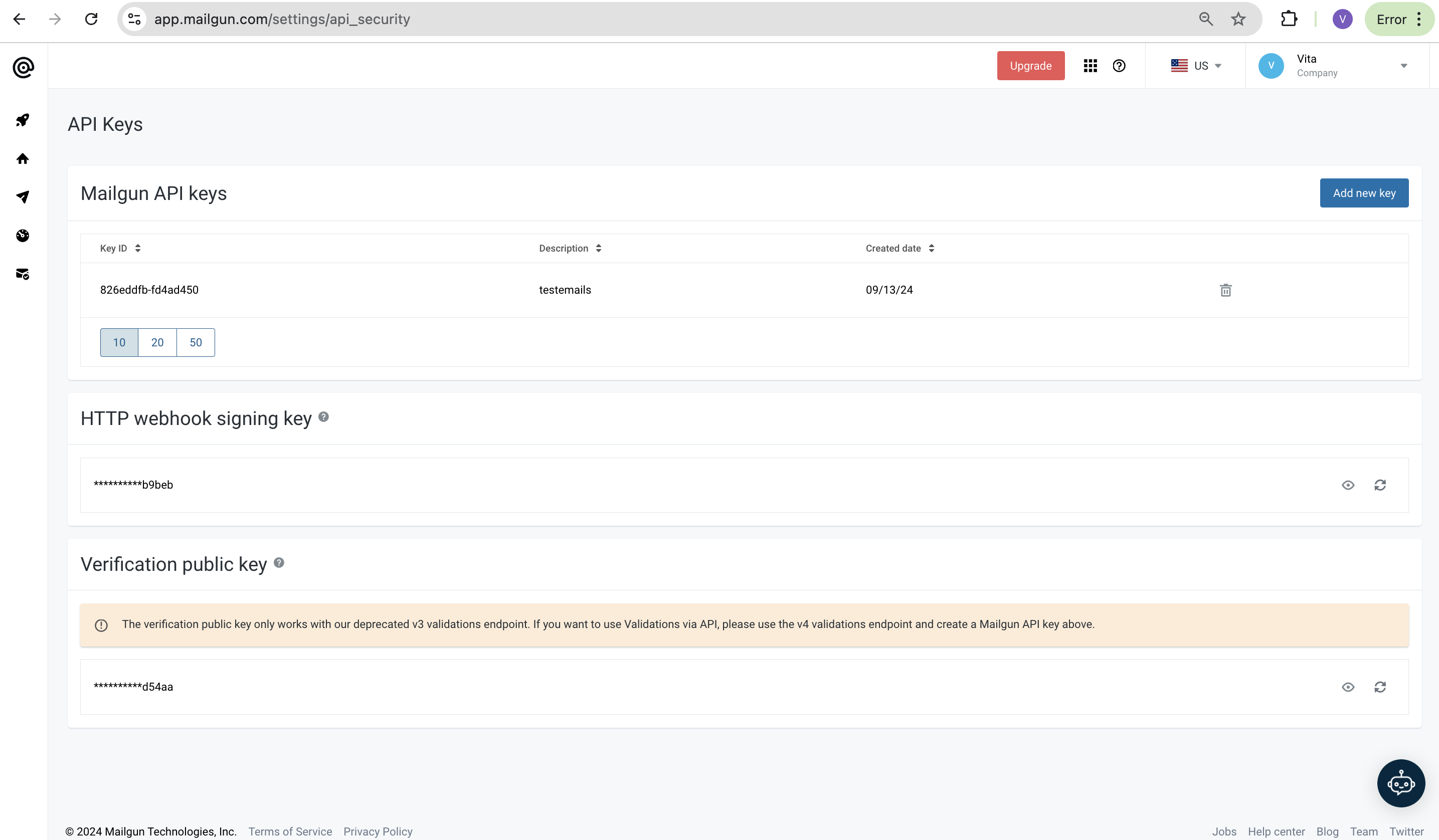1439x840 pixels.
Task: Show the verification public key value
Action: pyautogui.click(x=1348, y=687)
